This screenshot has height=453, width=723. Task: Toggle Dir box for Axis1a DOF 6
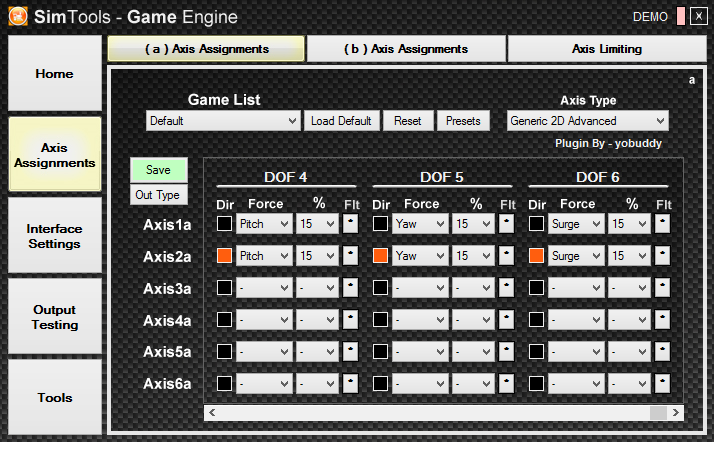tap(536, 224)
